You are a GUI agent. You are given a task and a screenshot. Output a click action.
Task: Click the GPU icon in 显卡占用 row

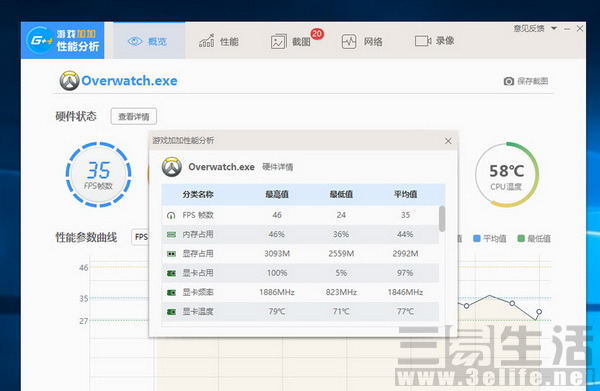[171, 273]
